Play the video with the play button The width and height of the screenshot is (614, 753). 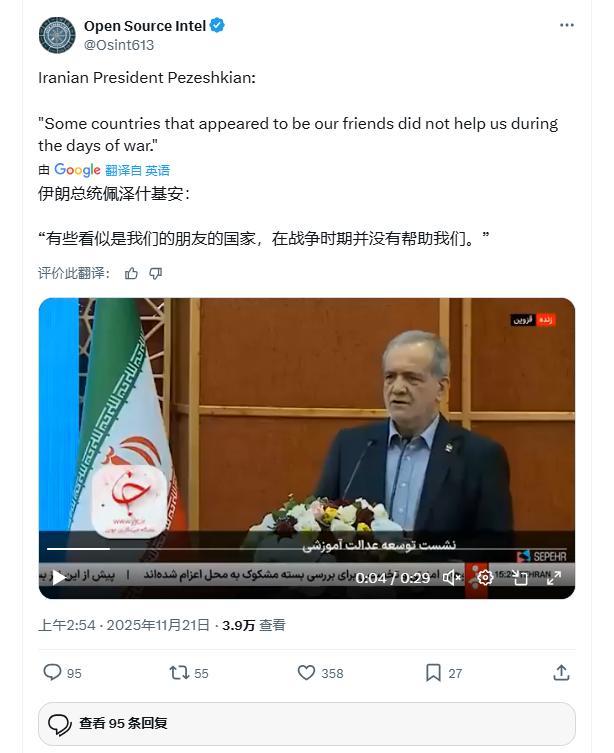(x=59, y=577)
